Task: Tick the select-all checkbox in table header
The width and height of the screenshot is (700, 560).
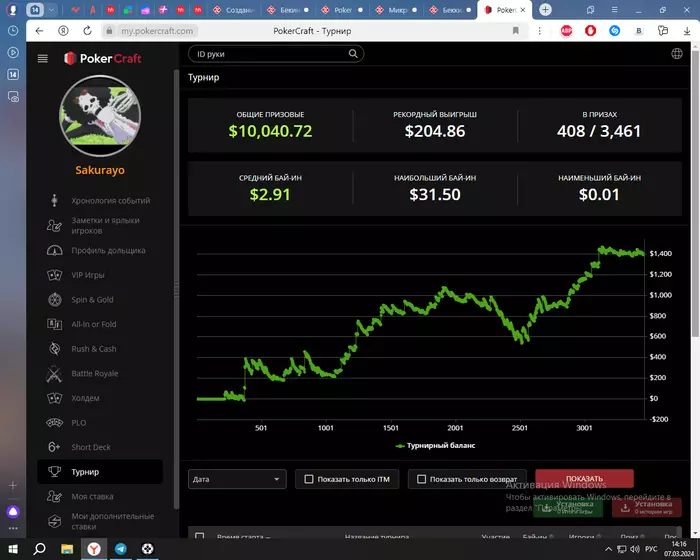Action: coord(200,535)
